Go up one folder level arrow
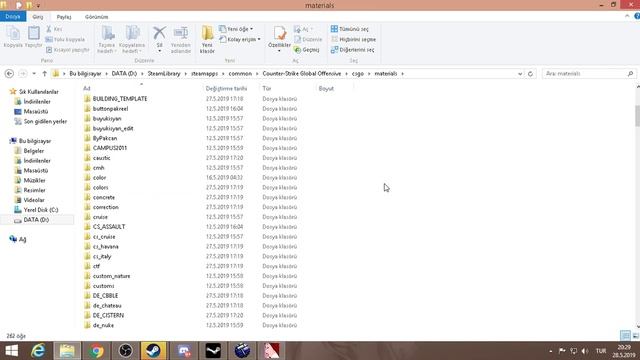The height and width of the screenshot is (360, 640). (x=44, y=74)
